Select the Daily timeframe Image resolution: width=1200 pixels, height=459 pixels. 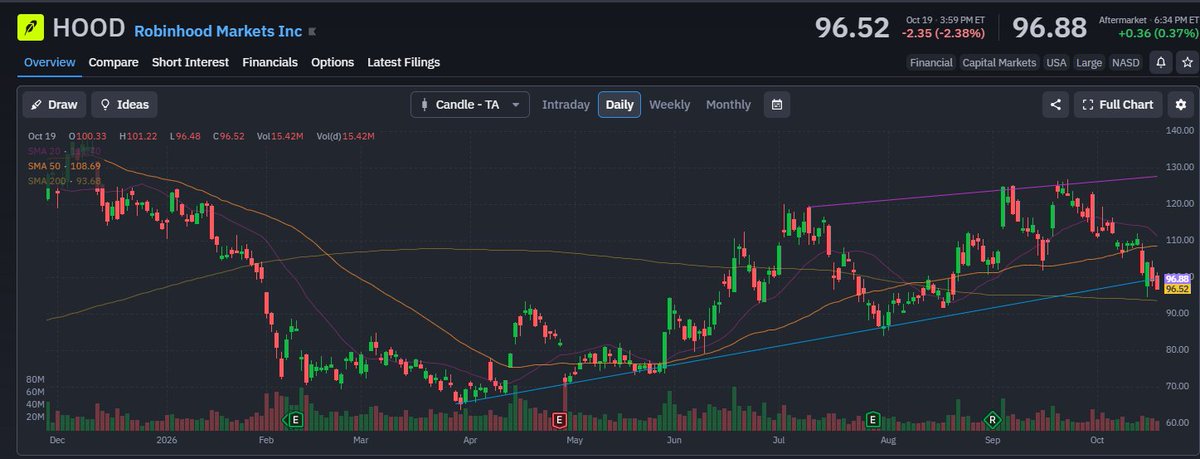tap(619, 104)
